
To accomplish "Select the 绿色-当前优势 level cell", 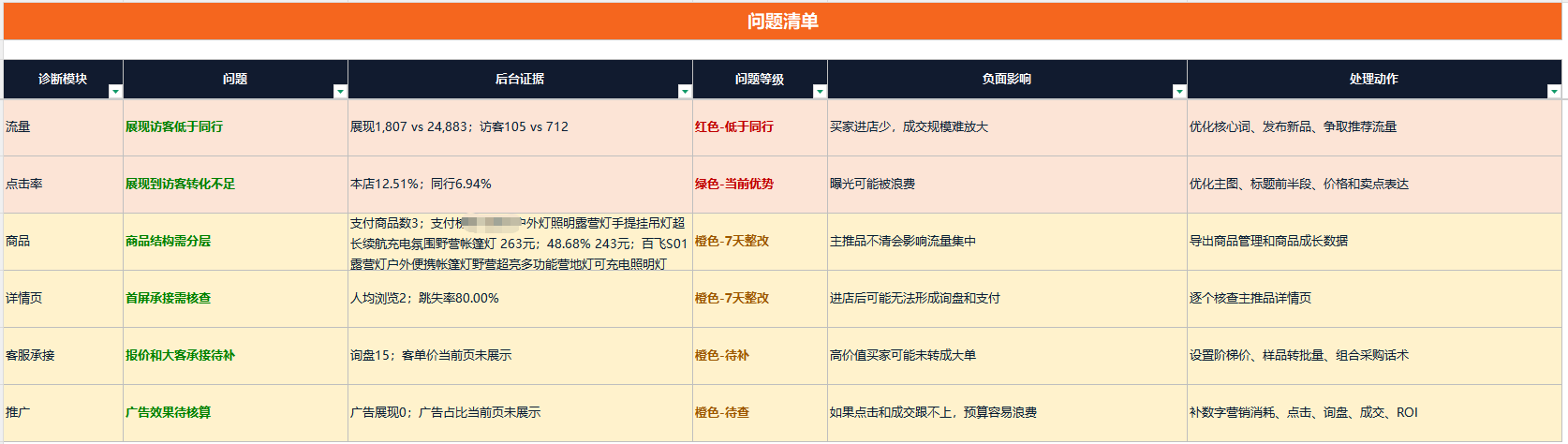I will [x=760, y=185].
